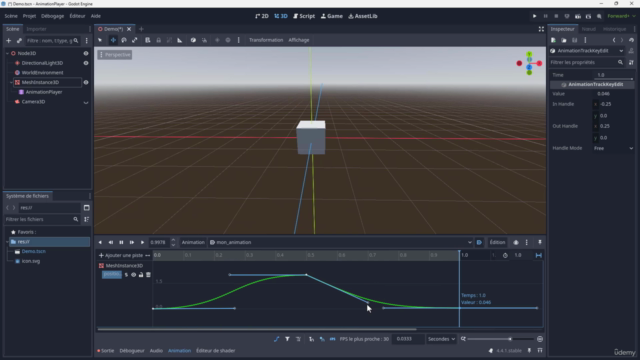Click the snap step 0.0333 field

point(408,339)
